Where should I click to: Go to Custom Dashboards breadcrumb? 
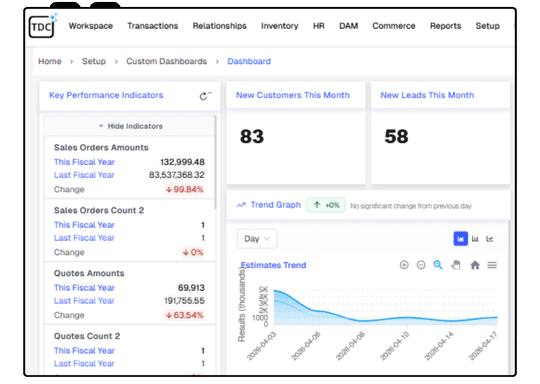(x=166, y=61)
